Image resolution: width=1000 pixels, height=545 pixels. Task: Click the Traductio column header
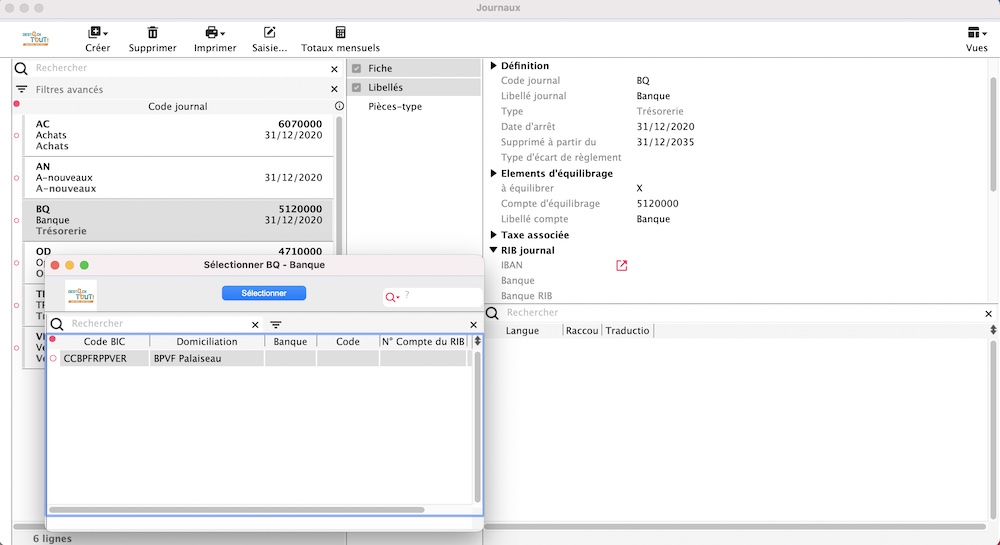628,331
